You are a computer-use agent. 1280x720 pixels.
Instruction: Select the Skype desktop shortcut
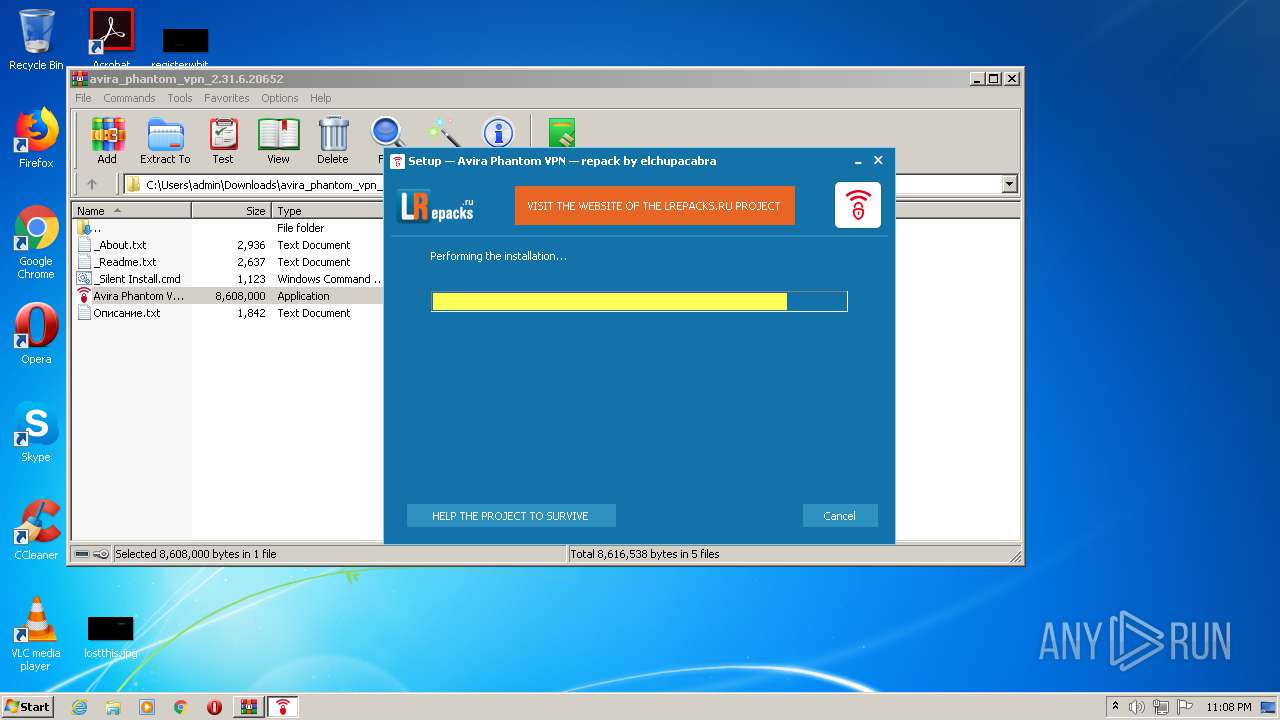coord(36,432)
